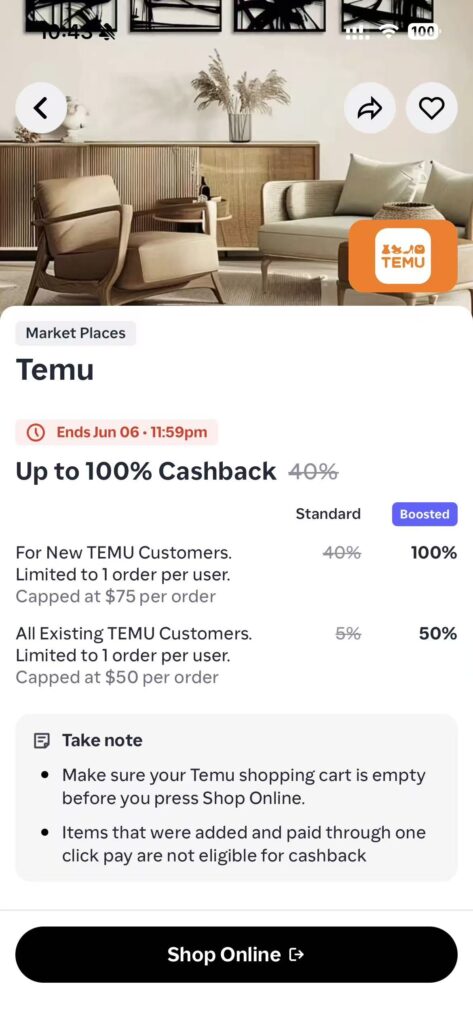
Task: Tap the 100% boosted rate for new customers
Action: [434, 553]
